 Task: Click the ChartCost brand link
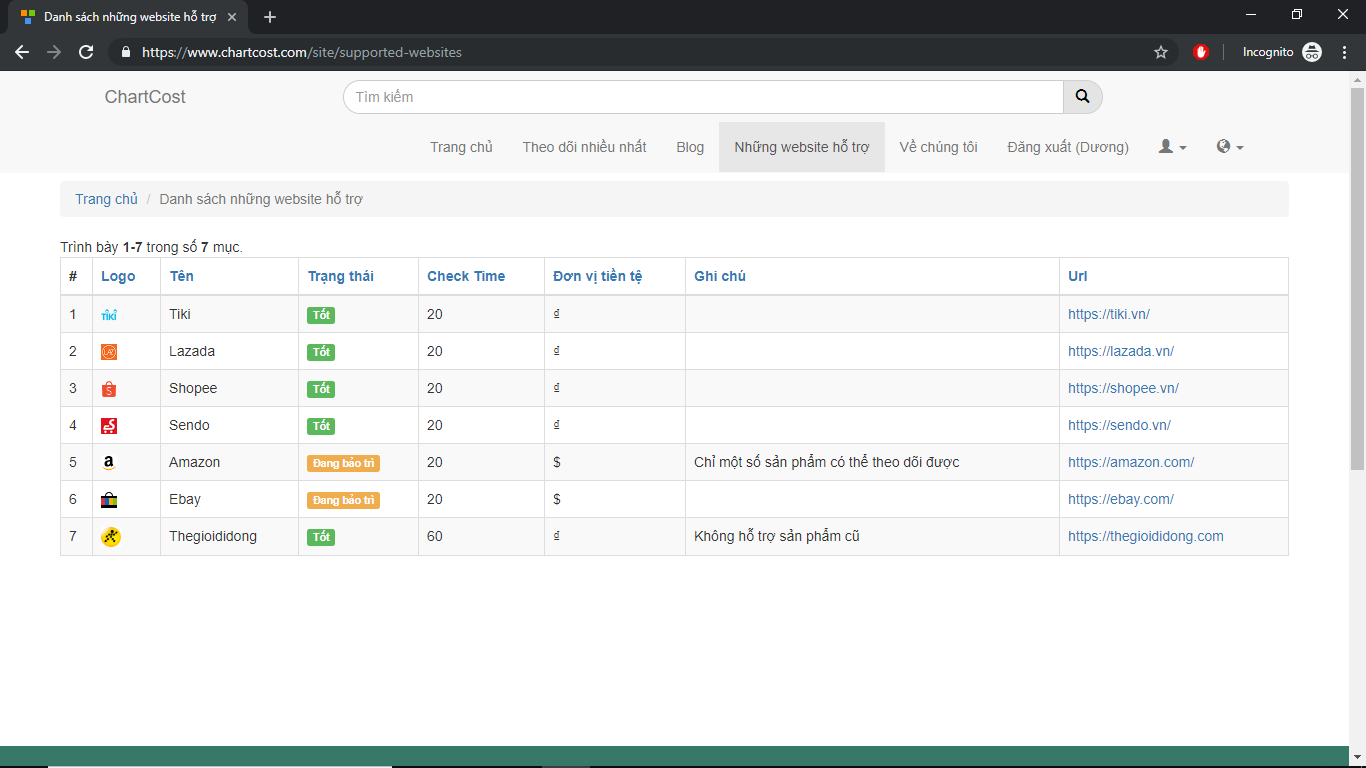[145, 97]
